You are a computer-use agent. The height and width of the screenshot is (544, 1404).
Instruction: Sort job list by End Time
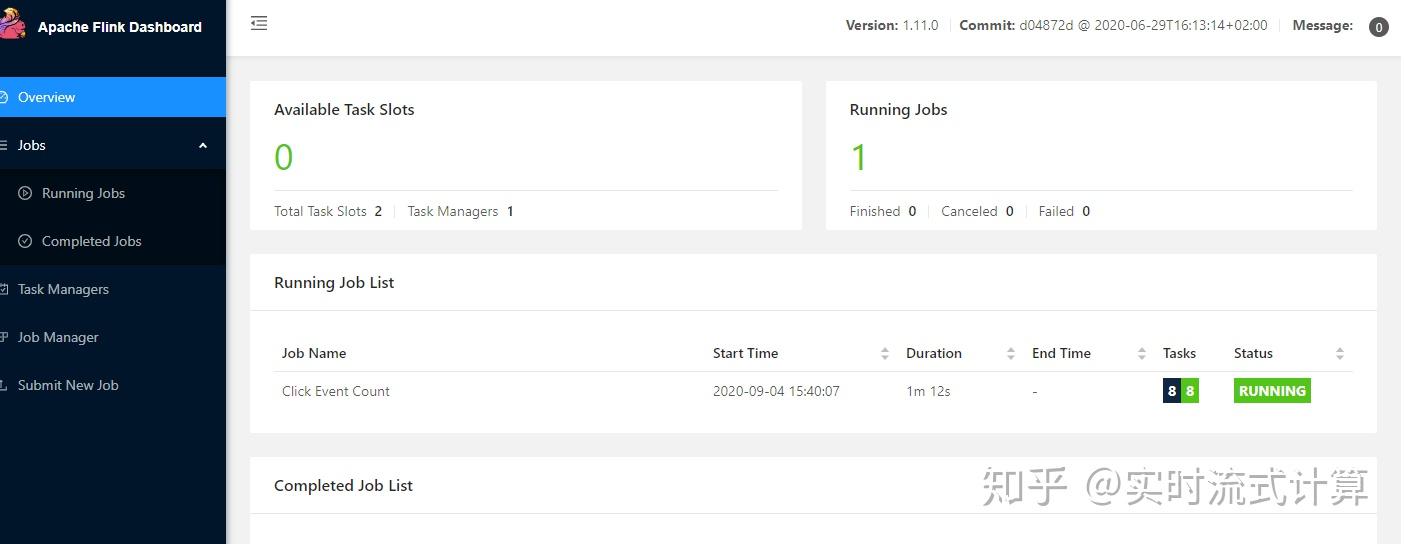point(1141,354)
